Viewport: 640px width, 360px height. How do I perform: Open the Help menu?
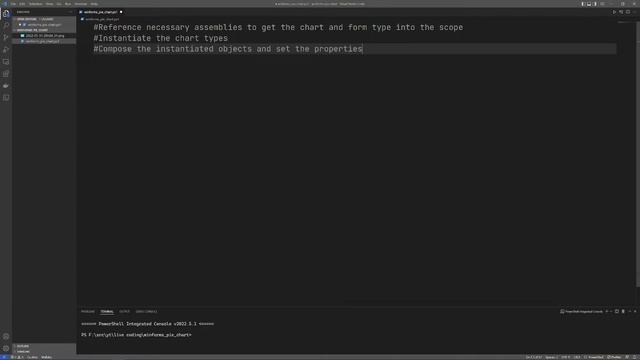tap(94, 4)
